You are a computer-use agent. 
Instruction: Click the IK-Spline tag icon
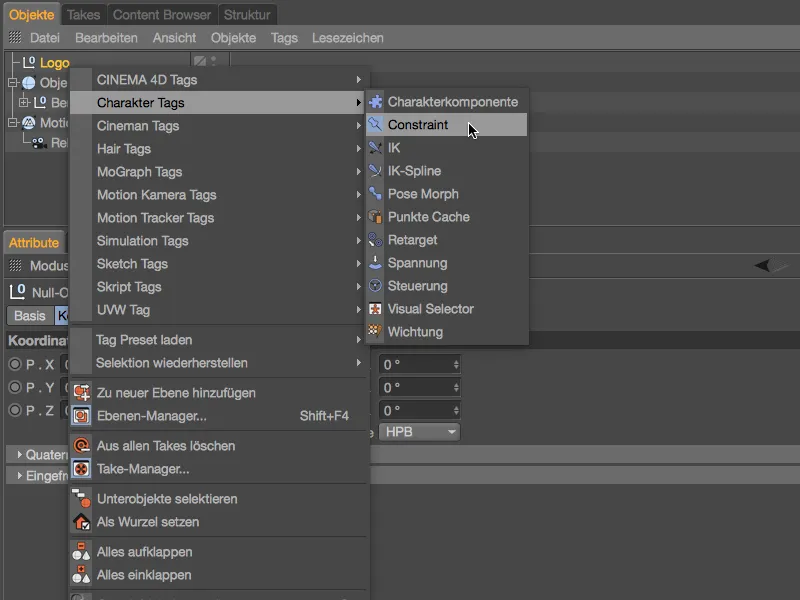tap(376, 170)
